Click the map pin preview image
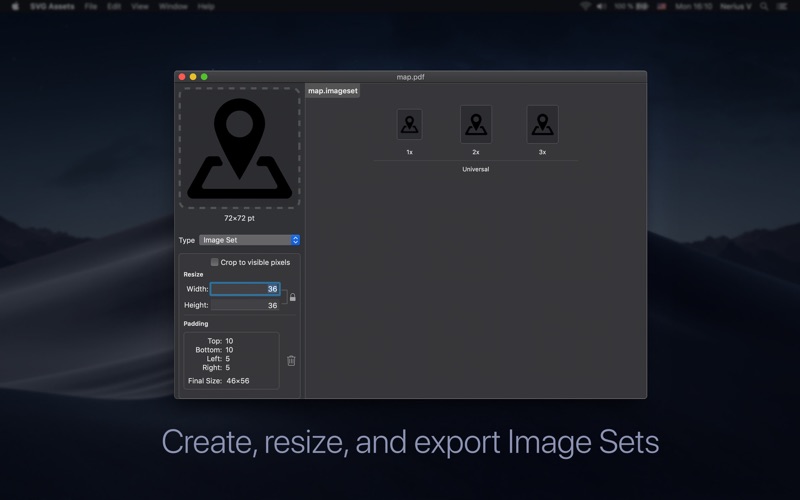This screenshot has height=500, width=800. (x=239, y=148)
